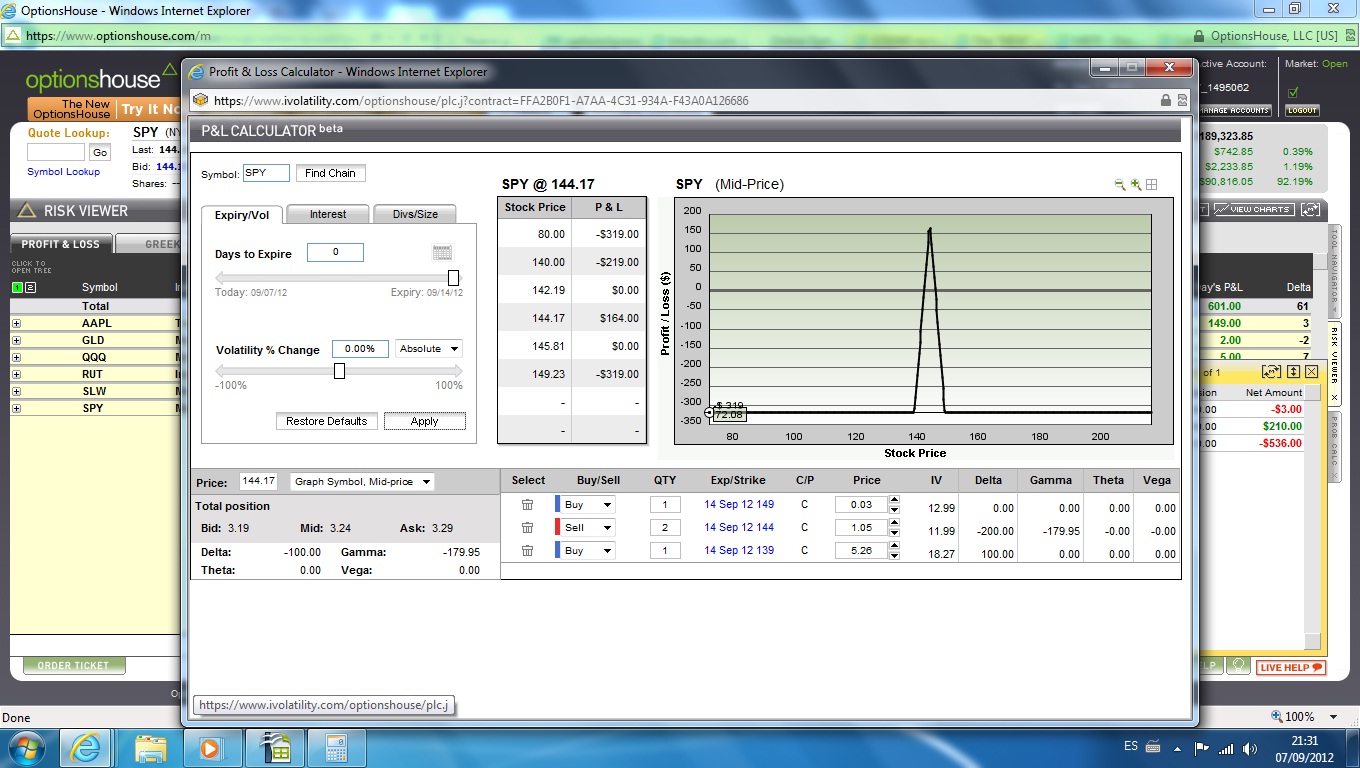Switch tree to level 2 view

tap(30, 288)
